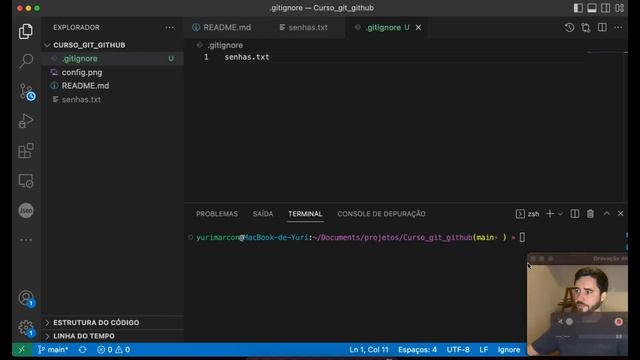Screen dimensions: 640x360
Task: Select .gitignore file in explorer tree
Action: coord(113,58)
